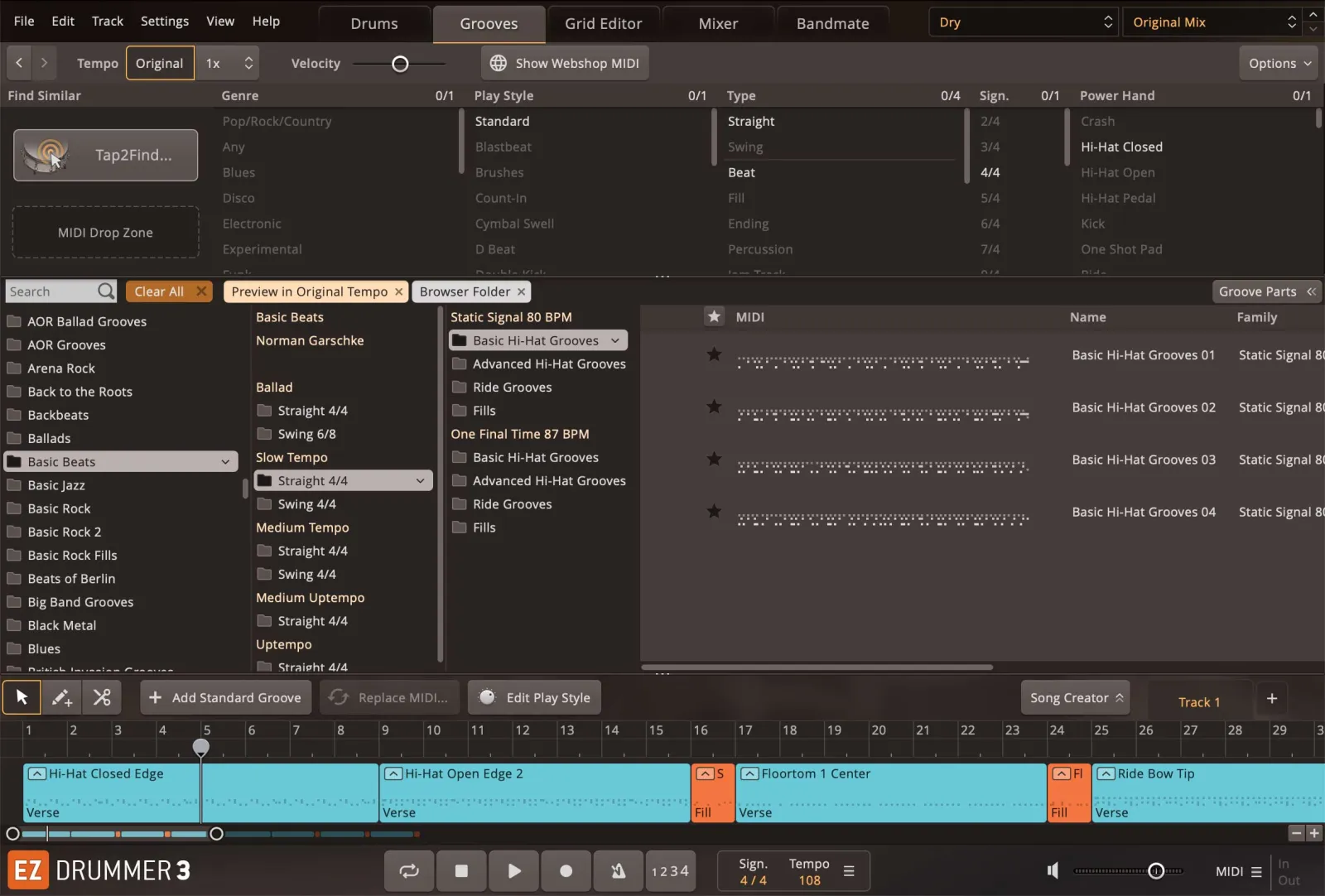Screen dimensions: 1325x896
Task: Switch to the Drums tab
Action: [x=374, y=24]
